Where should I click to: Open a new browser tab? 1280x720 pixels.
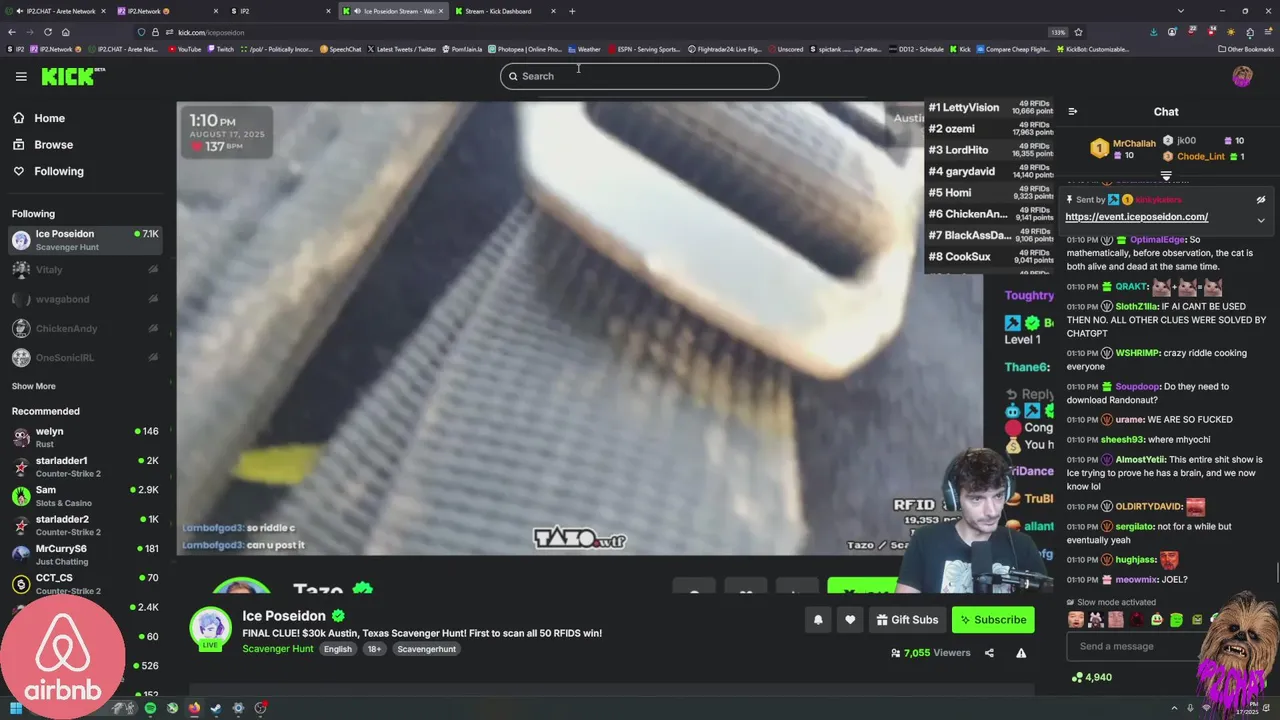point(572,11)
